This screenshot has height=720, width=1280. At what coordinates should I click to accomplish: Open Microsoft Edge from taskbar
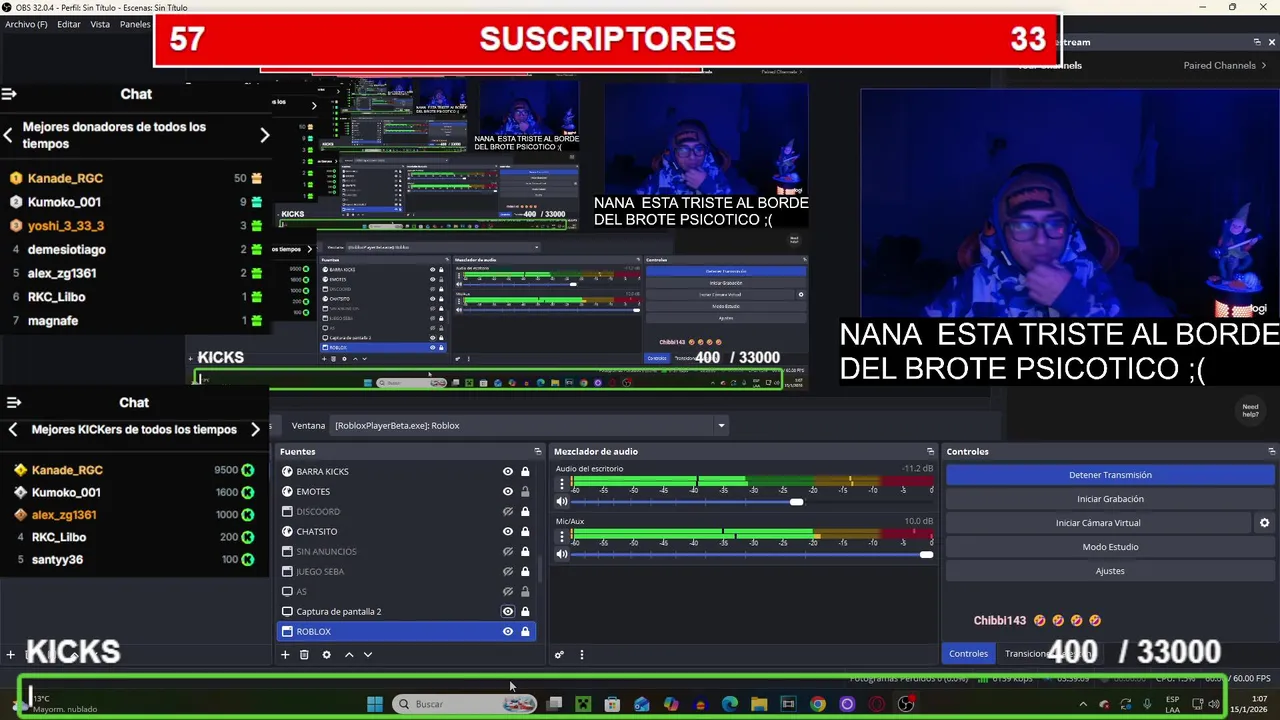pyautogui.click(x=730, y=704)
